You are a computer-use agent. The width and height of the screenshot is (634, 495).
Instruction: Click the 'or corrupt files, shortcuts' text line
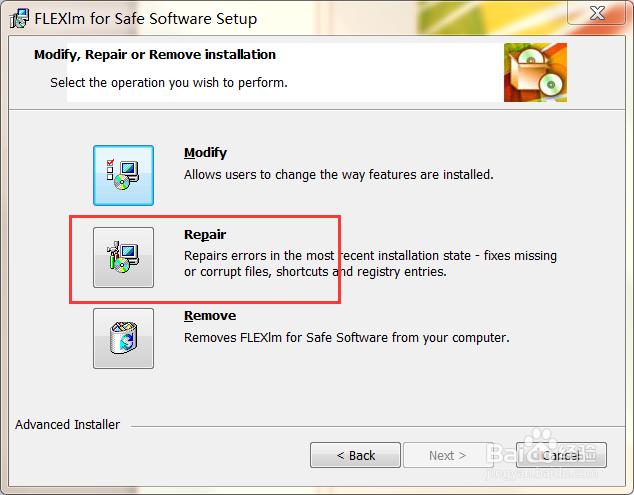315,272
